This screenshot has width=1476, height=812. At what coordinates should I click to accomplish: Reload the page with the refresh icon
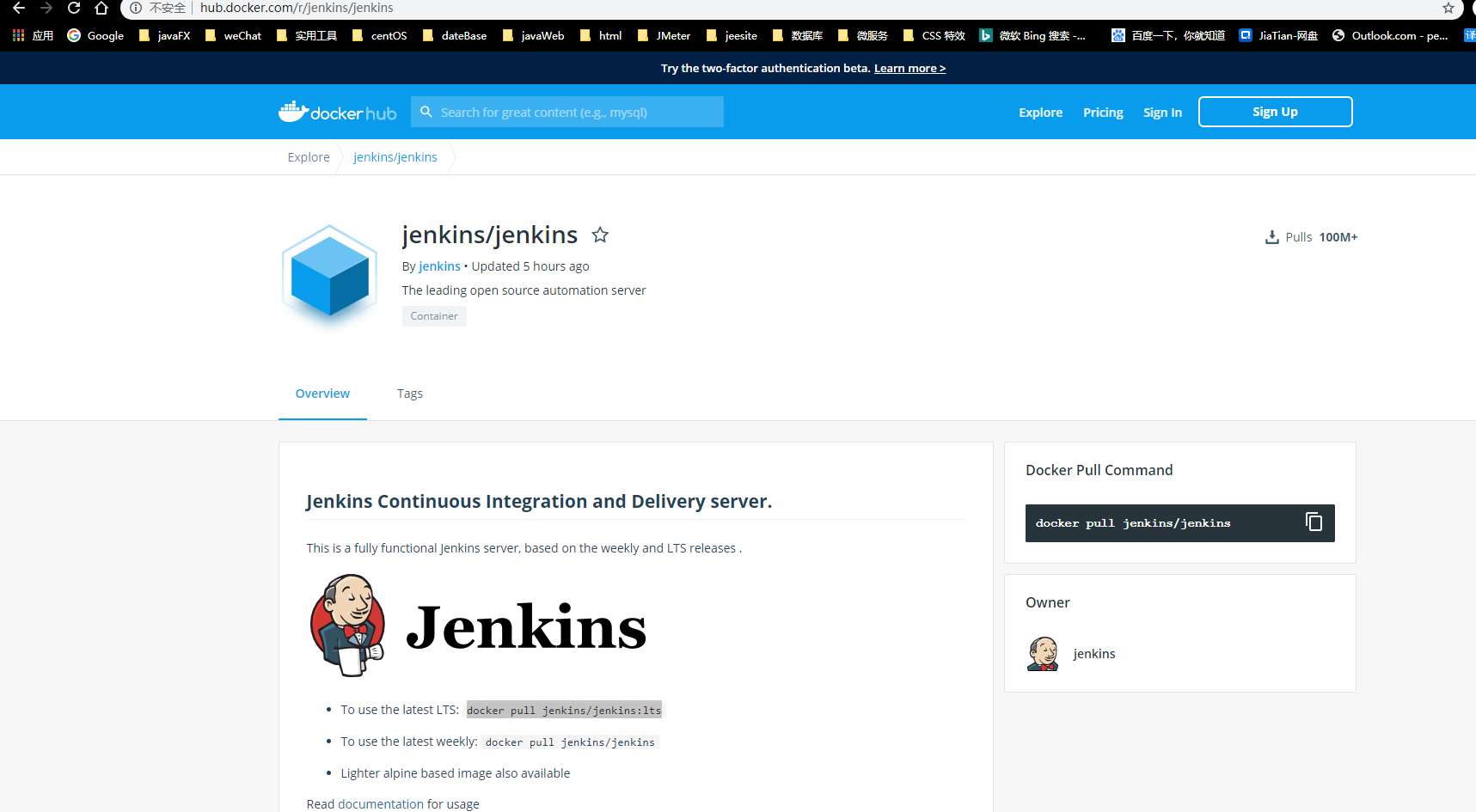pyautogui.click(x=74, y=8)
